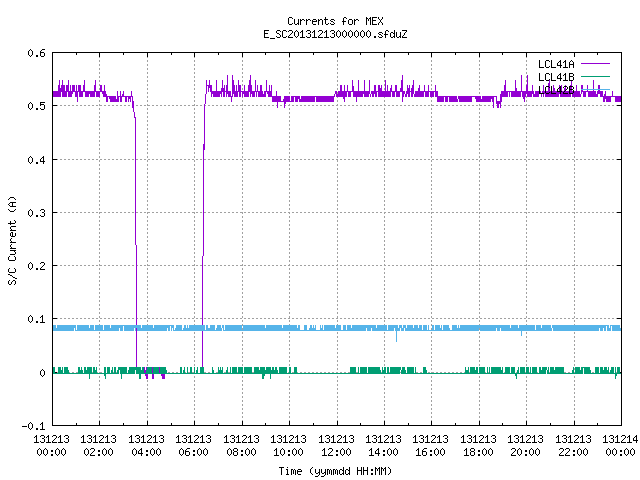Click the "131213 10:00" x-axis tick label

(288, 445)
